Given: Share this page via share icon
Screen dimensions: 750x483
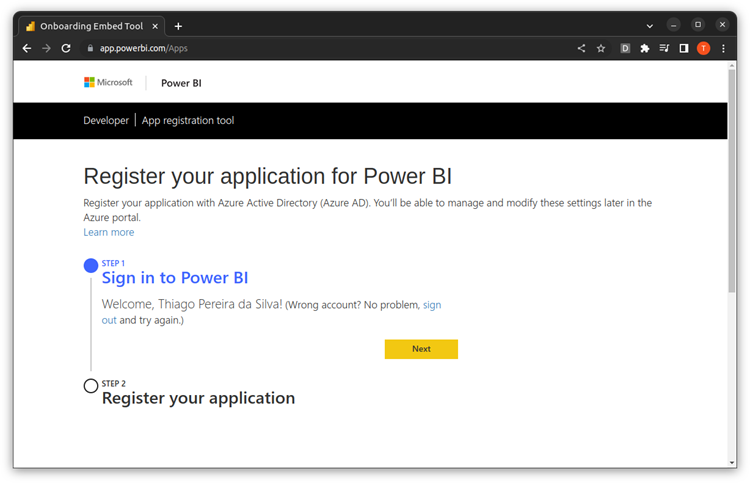Looking at the screenshot, I should pyautogui.click(x=582, y=48).
